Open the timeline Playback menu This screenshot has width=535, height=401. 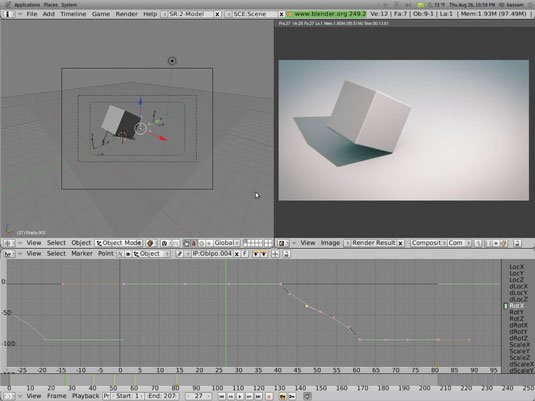click(86, 396)
